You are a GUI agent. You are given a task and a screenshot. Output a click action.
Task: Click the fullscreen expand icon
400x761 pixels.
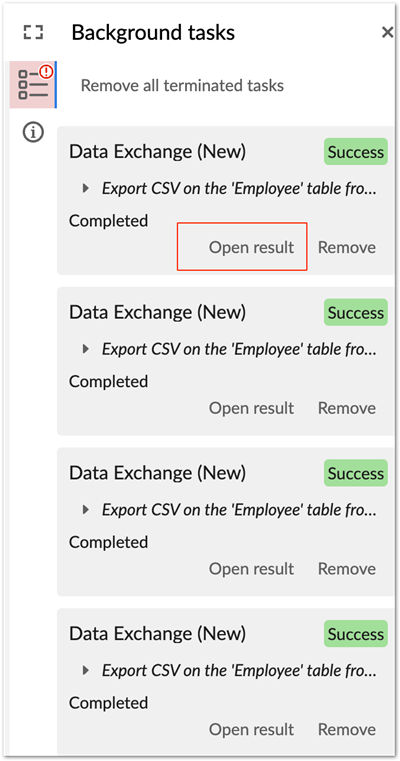pyautogui.click(x=33, y=33)
